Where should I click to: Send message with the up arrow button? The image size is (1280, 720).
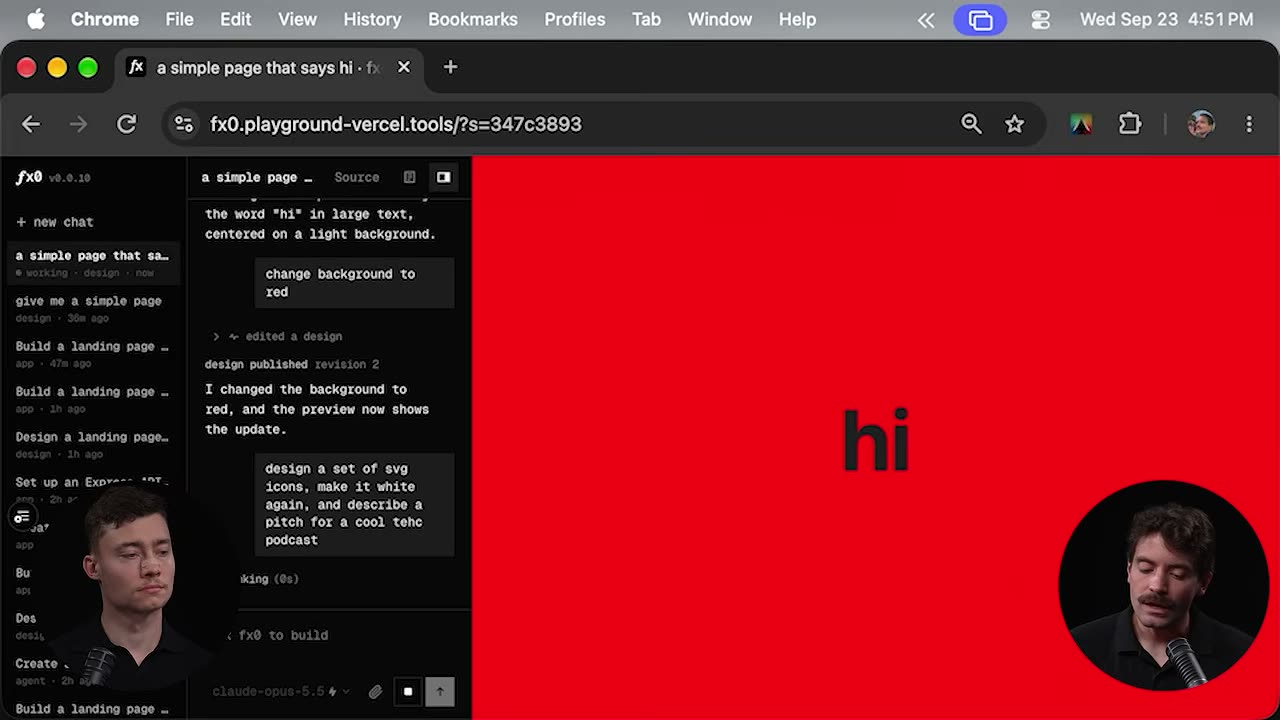[x=440, y=691]
